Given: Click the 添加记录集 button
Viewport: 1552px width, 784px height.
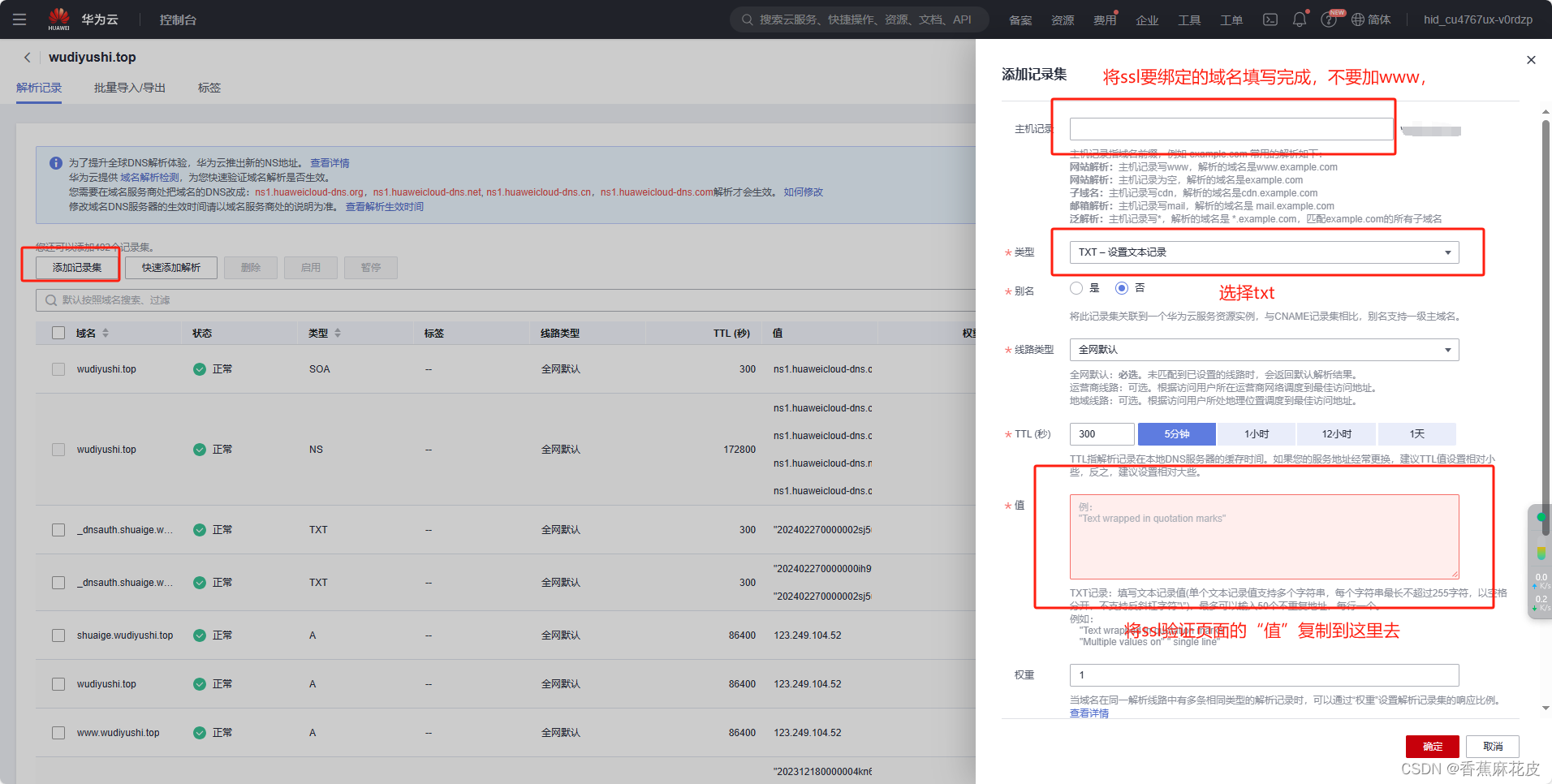Looking at the screenshot, I should click(x=77, y=268).
